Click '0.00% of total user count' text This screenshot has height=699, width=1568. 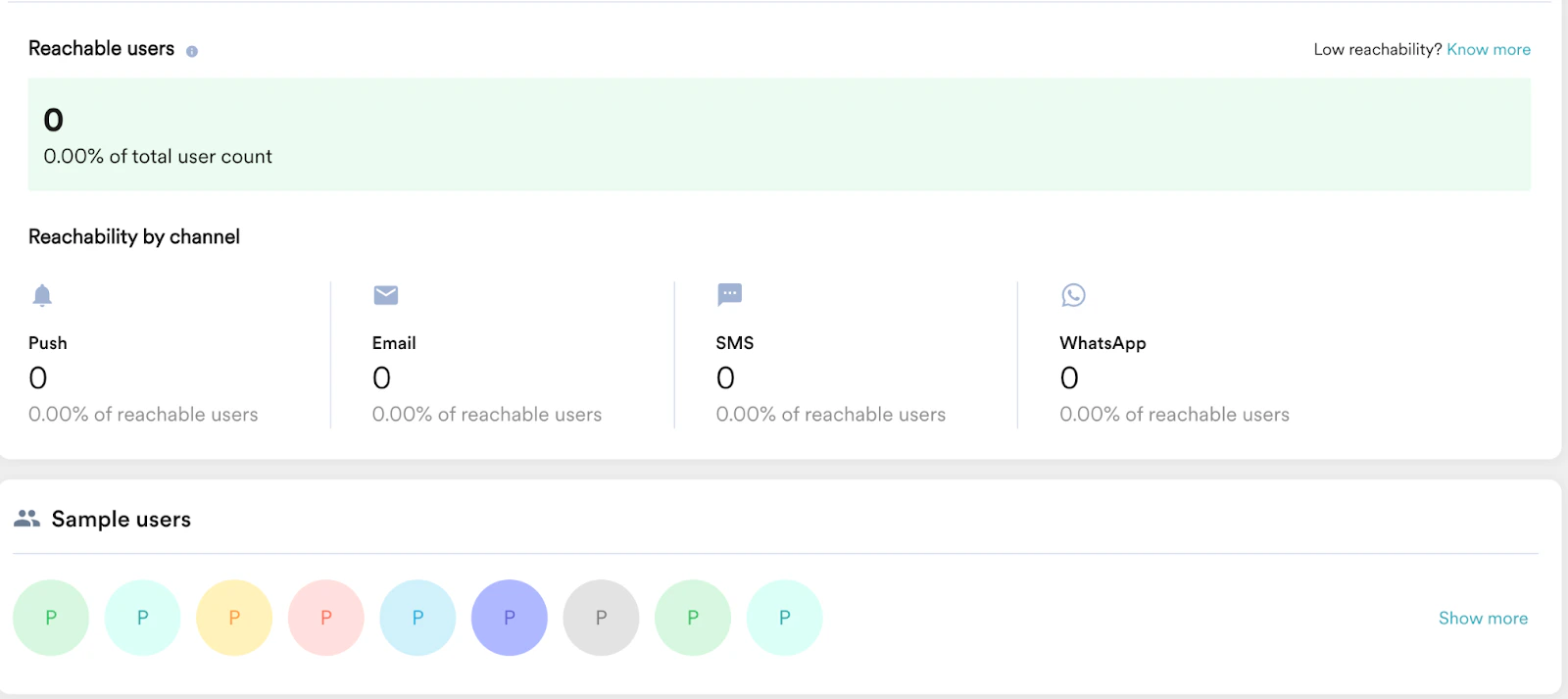158,157
